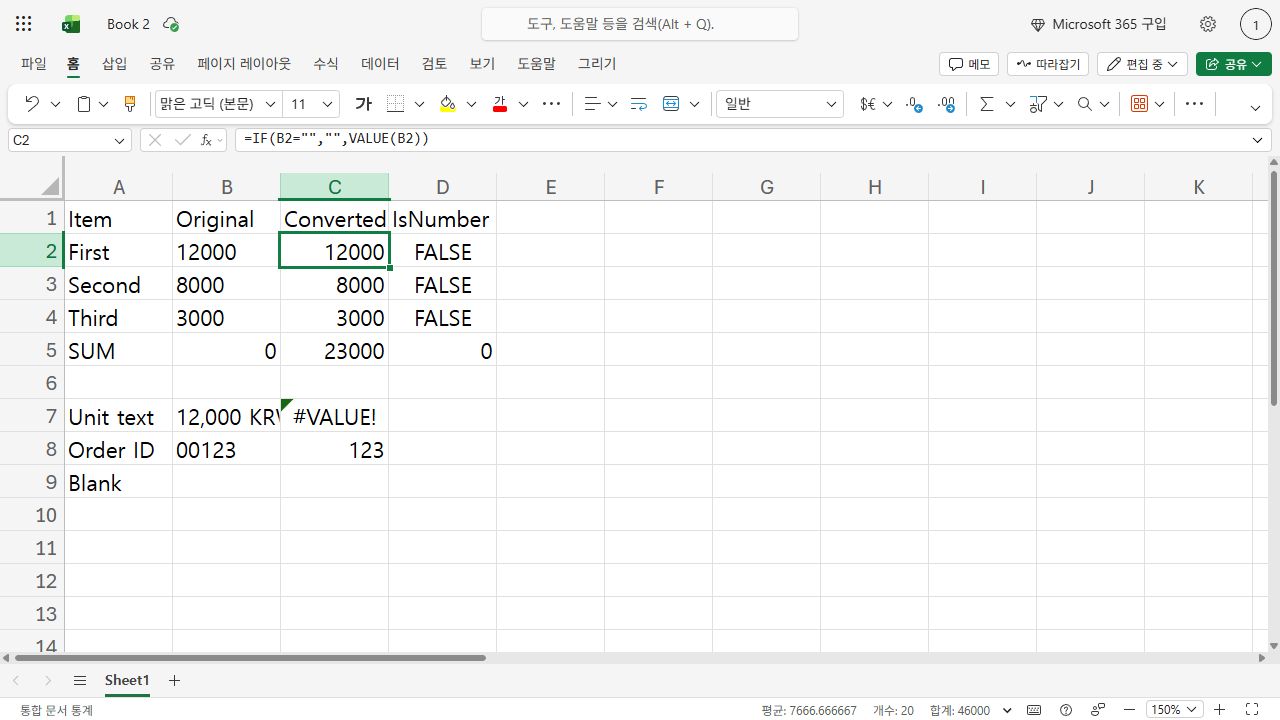Screen dimensions: 1280x720
Task: Click the find magnifier icon
Action: coord(1085,104)
